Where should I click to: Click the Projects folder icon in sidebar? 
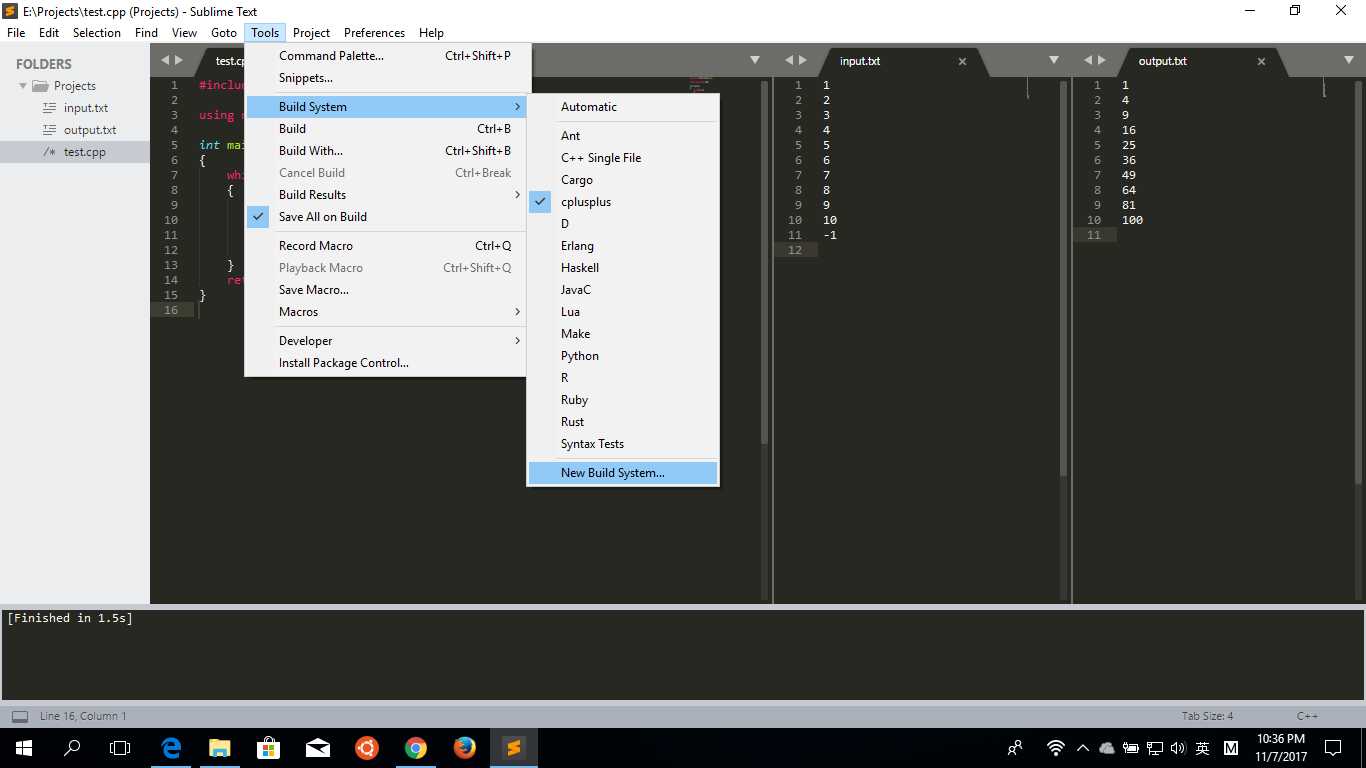pyautogui.click(x=41, y=86)
